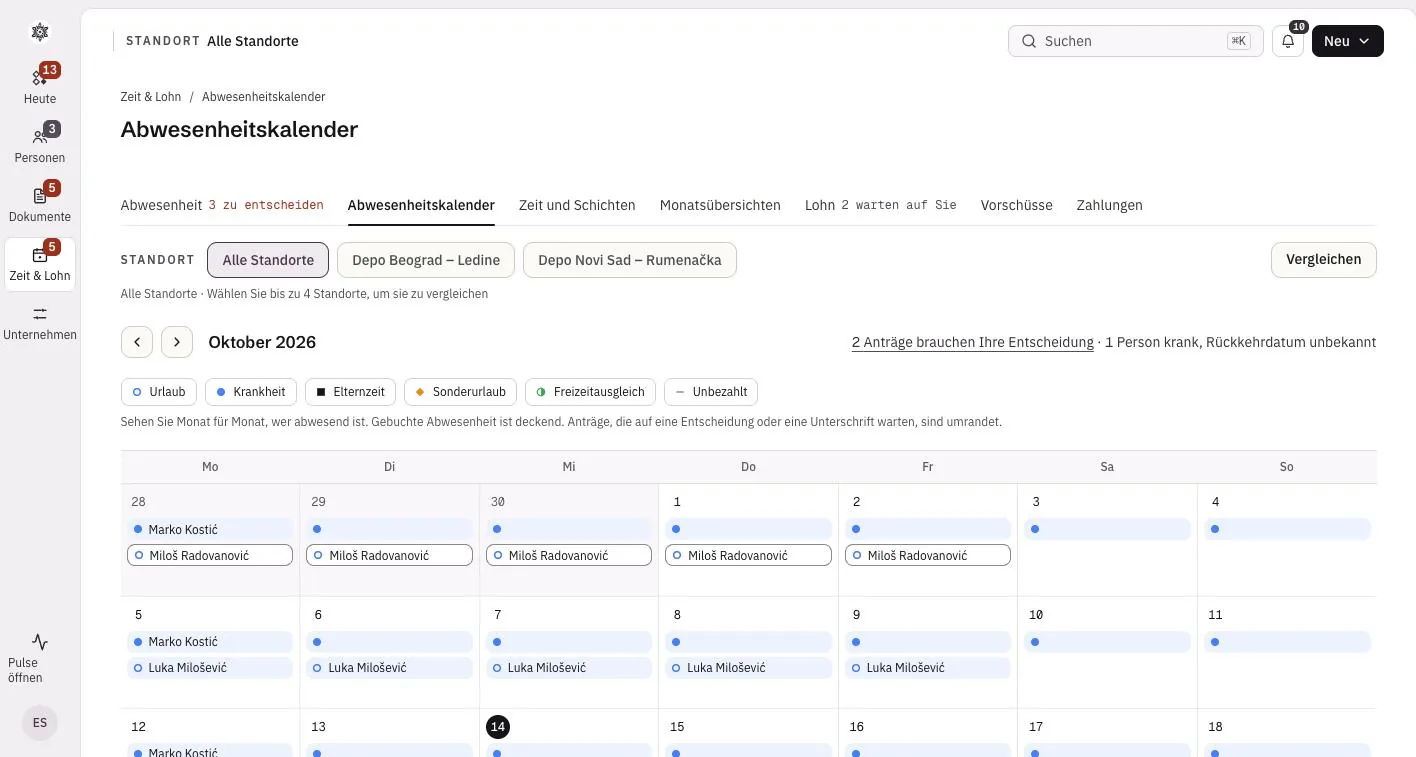Open notifications bell with 10 badge
Image resolution: width=1416 pixels, height=757 pixels.
coord(1288,41)
